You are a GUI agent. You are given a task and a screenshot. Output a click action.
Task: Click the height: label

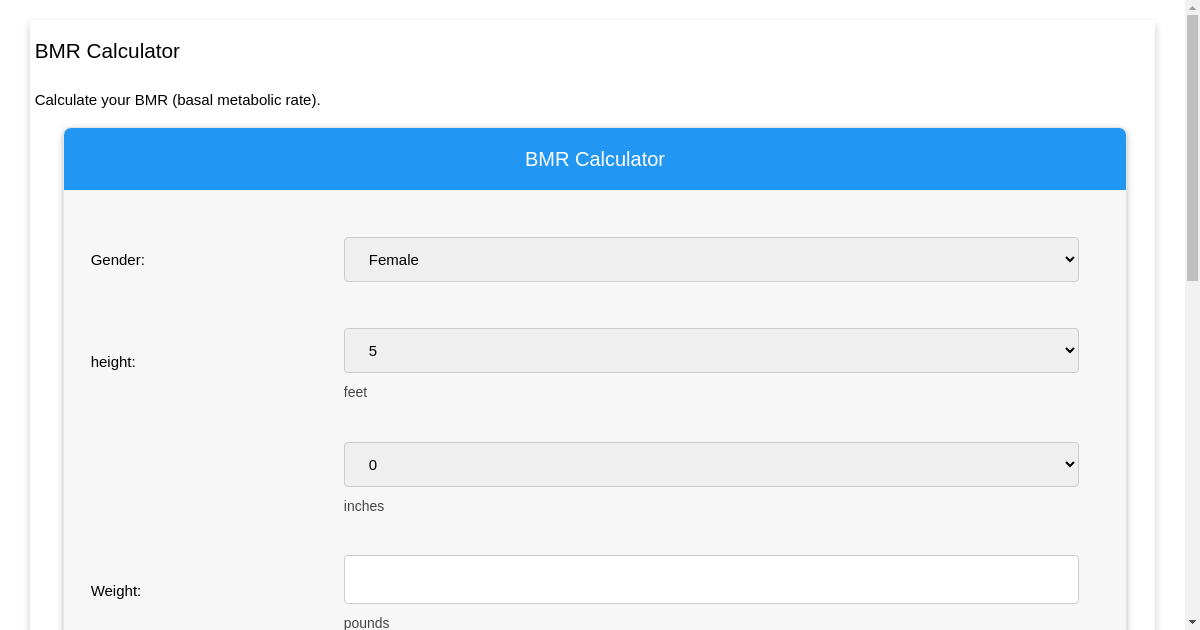(x=113, y=361)
